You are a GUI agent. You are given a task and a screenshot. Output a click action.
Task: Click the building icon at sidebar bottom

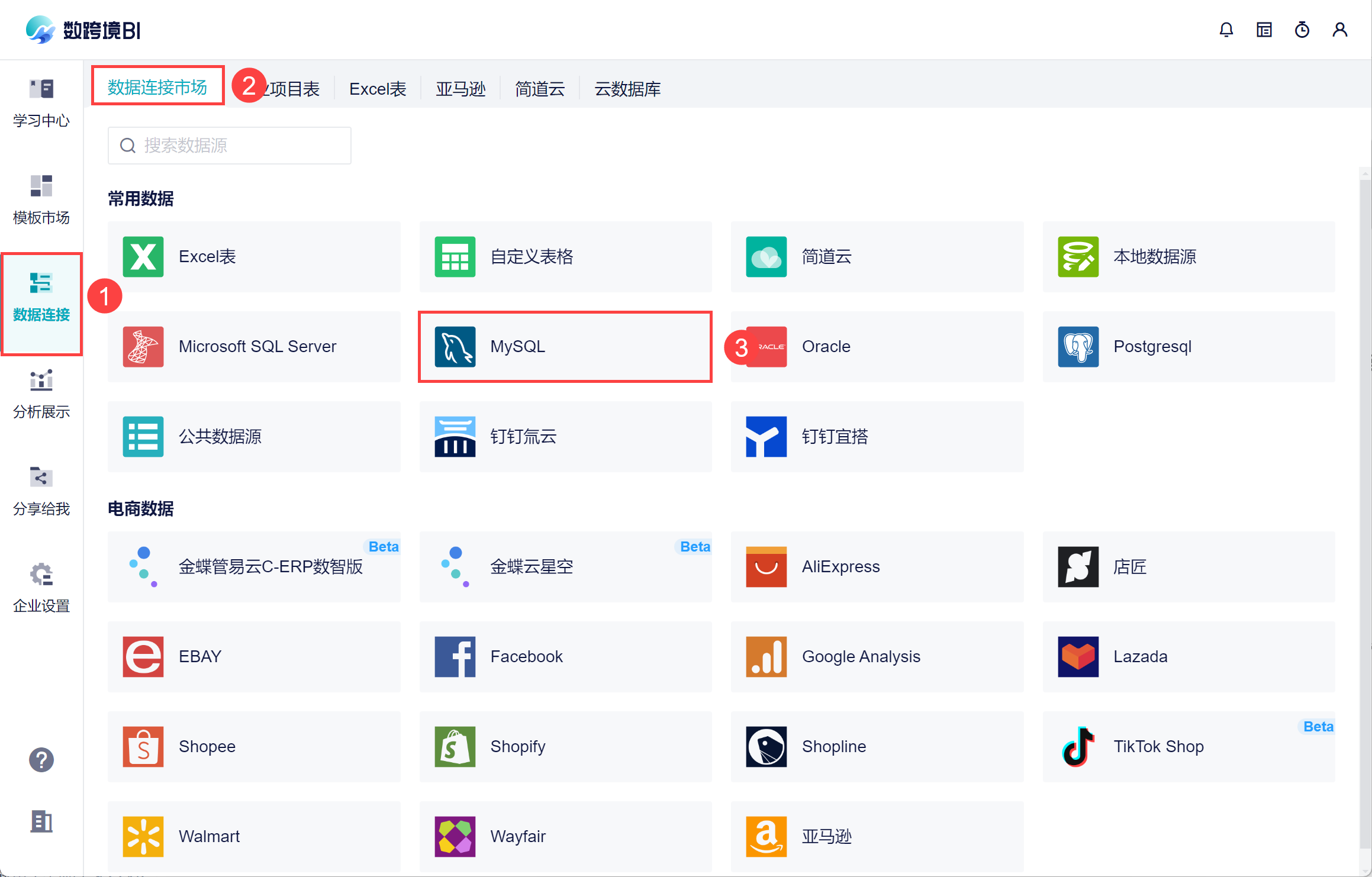41,821
